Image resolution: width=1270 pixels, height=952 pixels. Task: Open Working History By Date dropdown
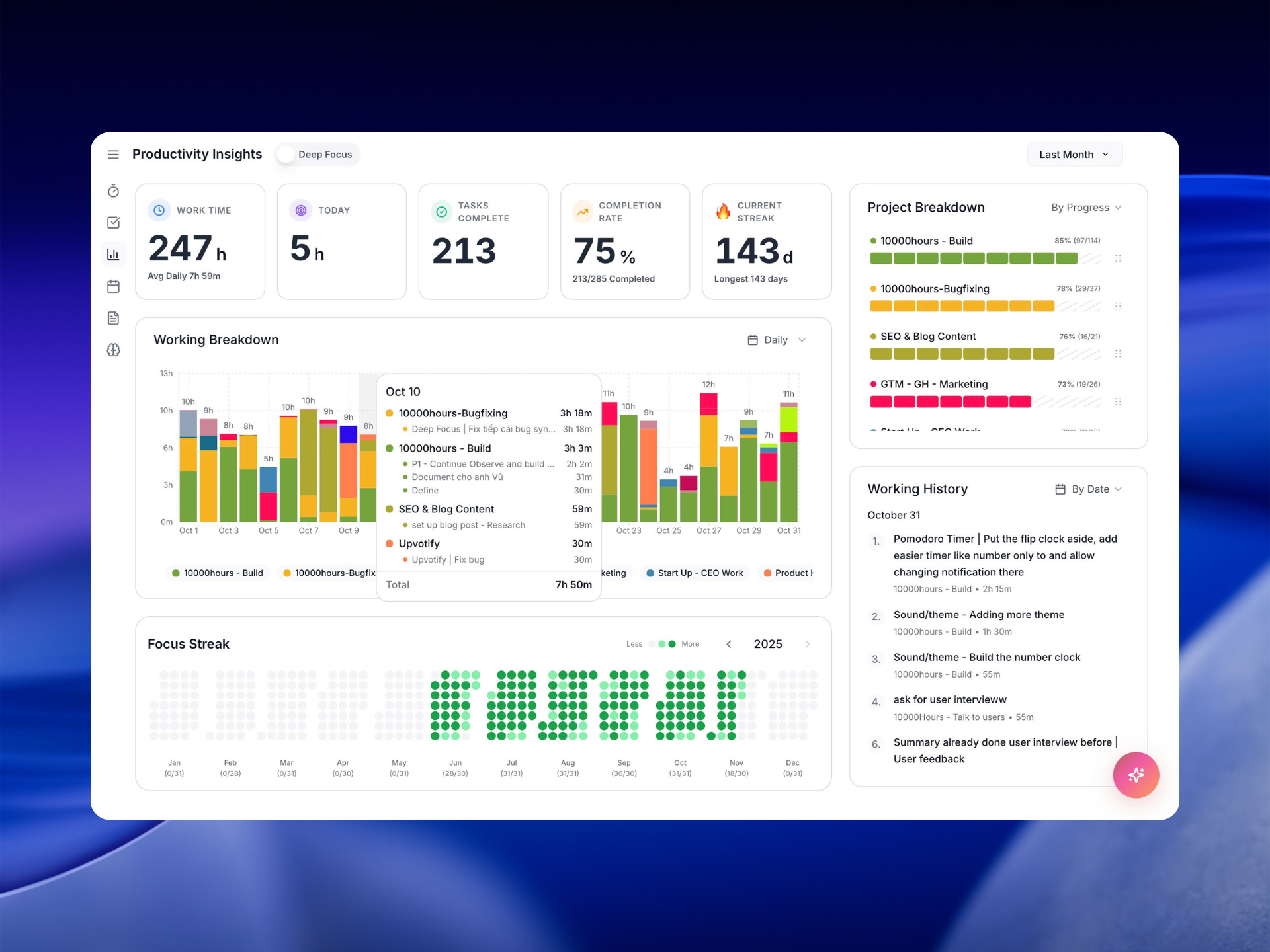(x=1089, y=489)
